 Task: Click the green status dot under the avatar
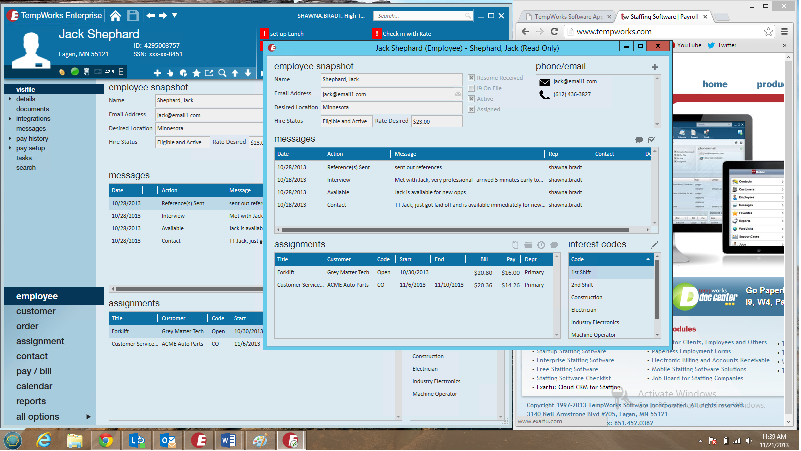click(x=75, y=72)
